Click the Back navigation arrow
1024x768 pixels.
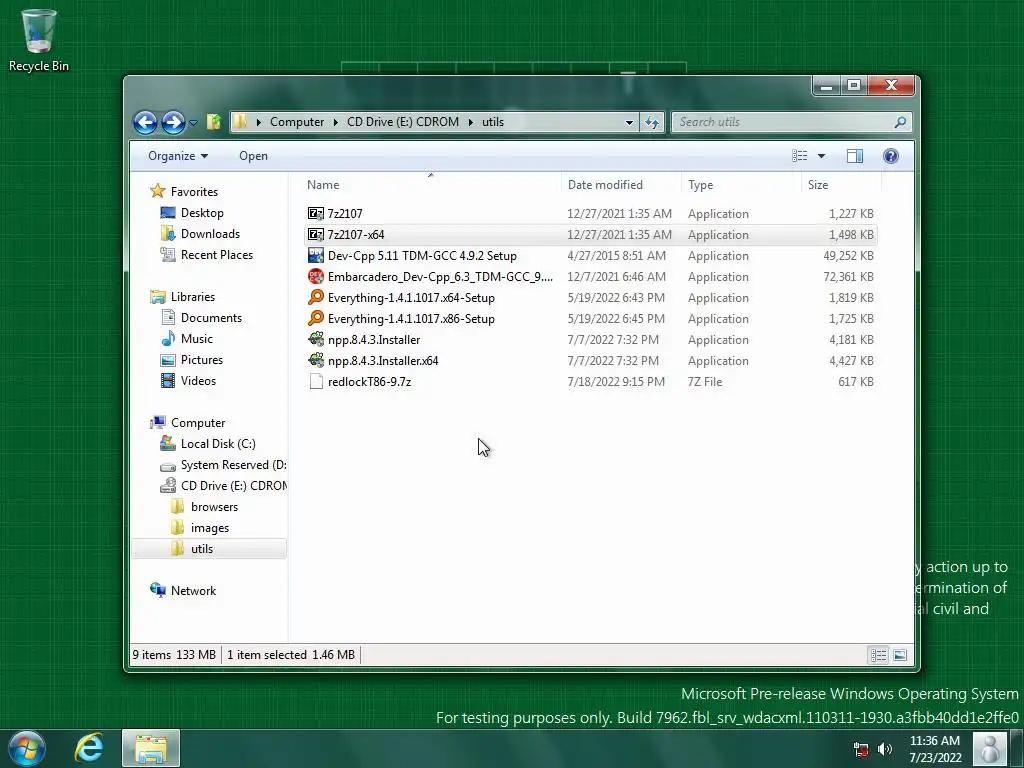pos(145,122)
